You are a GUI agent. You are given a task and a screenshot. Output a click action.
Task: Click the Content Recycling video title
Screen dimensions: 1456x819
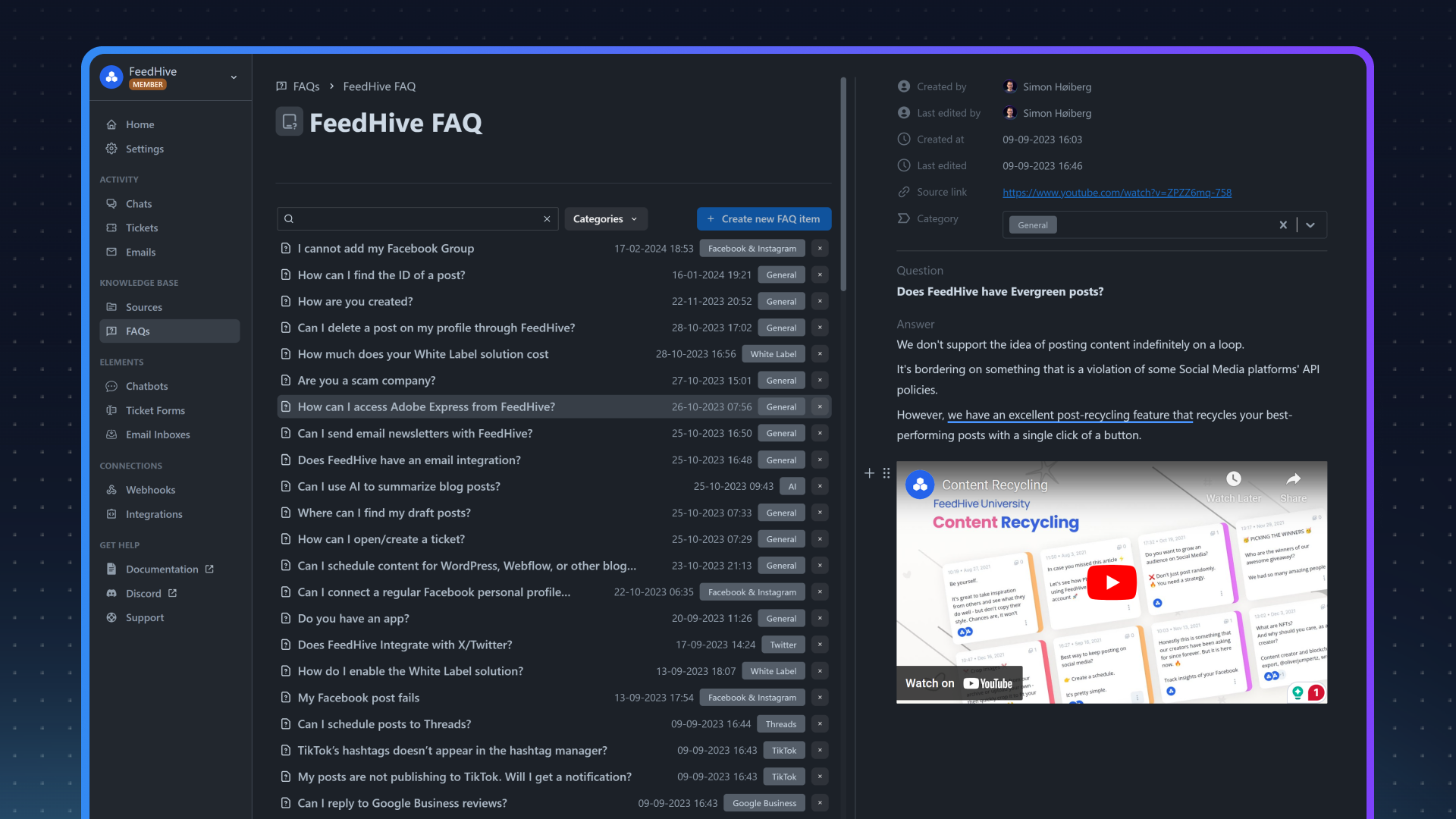click(x=994, y=485)
